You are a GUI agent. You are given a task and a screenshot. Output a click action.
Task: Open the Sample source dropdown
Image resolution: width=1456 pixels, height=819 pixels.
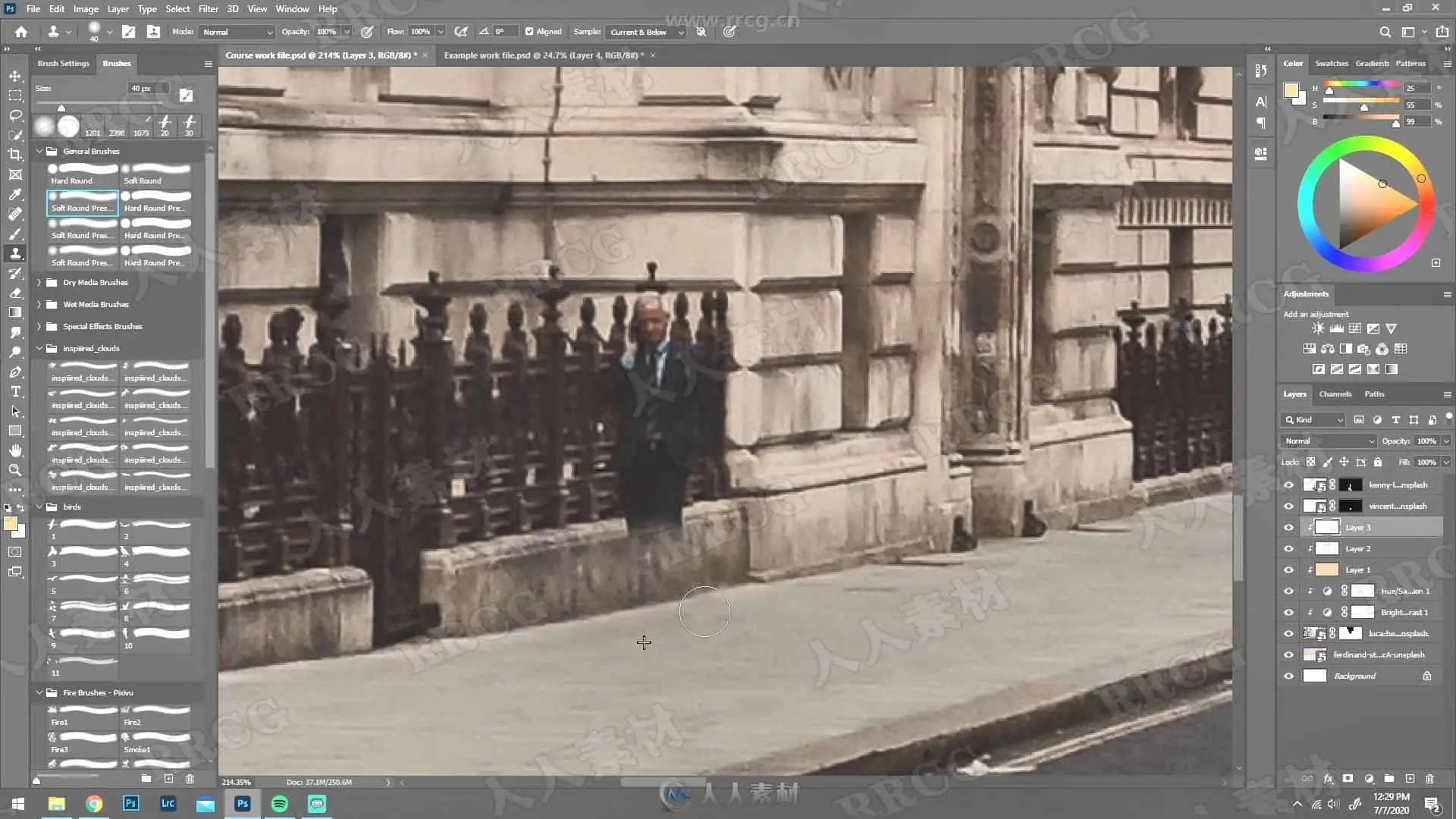pyautogui.click(x=646, y=32)
